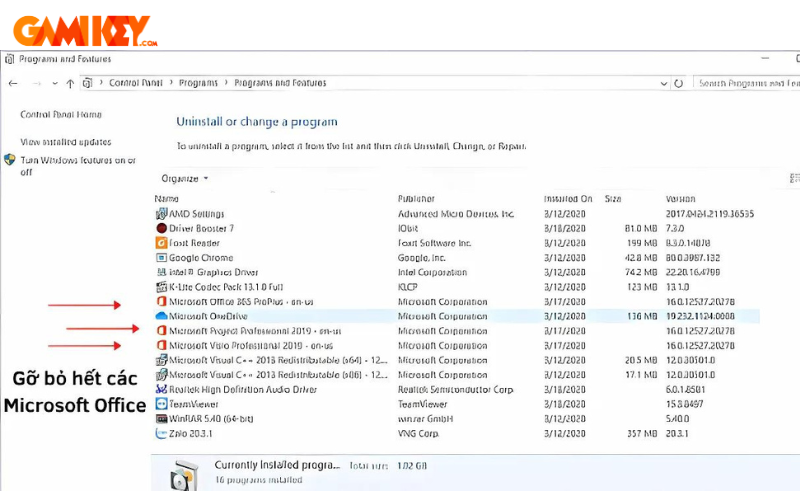Click the Zalo 20.3.1 icon
800x500 pixels.
[161, 434]
